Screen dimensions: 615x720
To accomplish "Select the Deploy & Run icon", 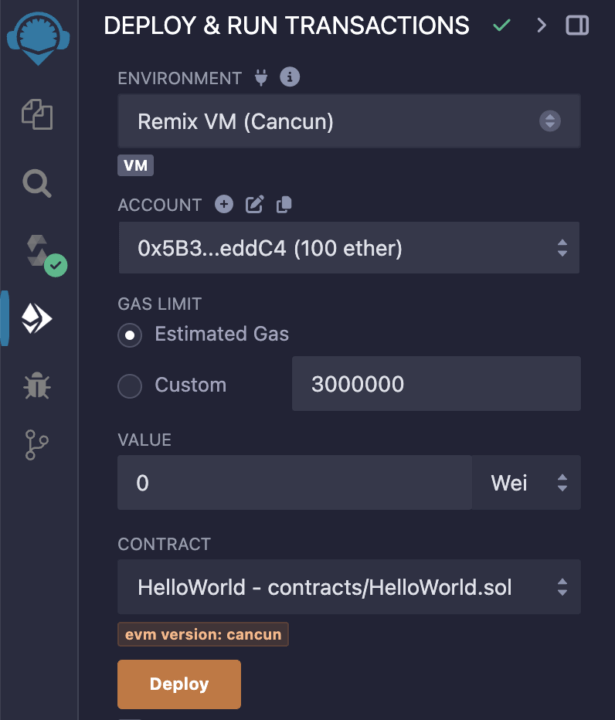I will [37, 318].
